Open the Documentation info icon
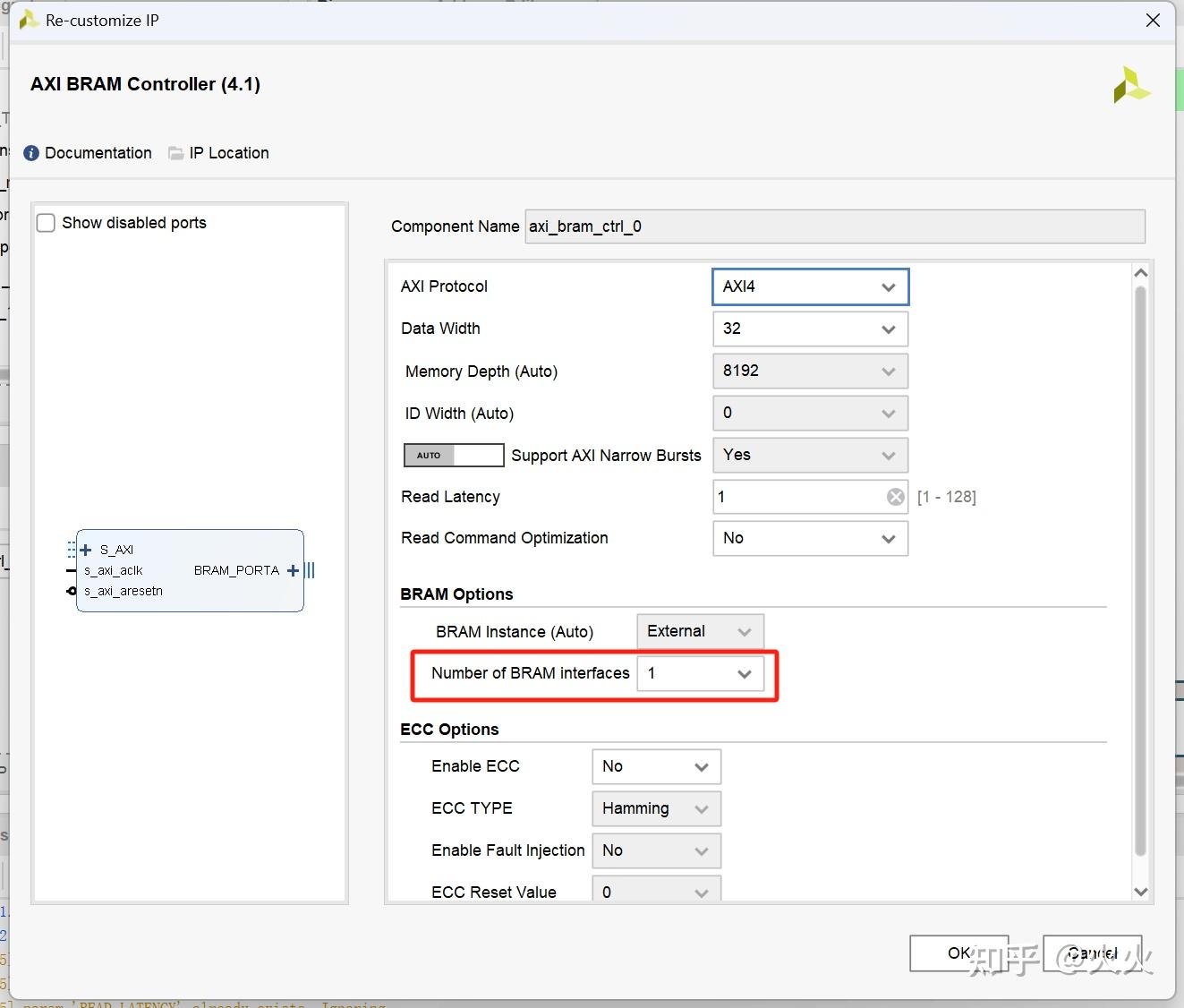The image size is (1184, 1008). 31,153
